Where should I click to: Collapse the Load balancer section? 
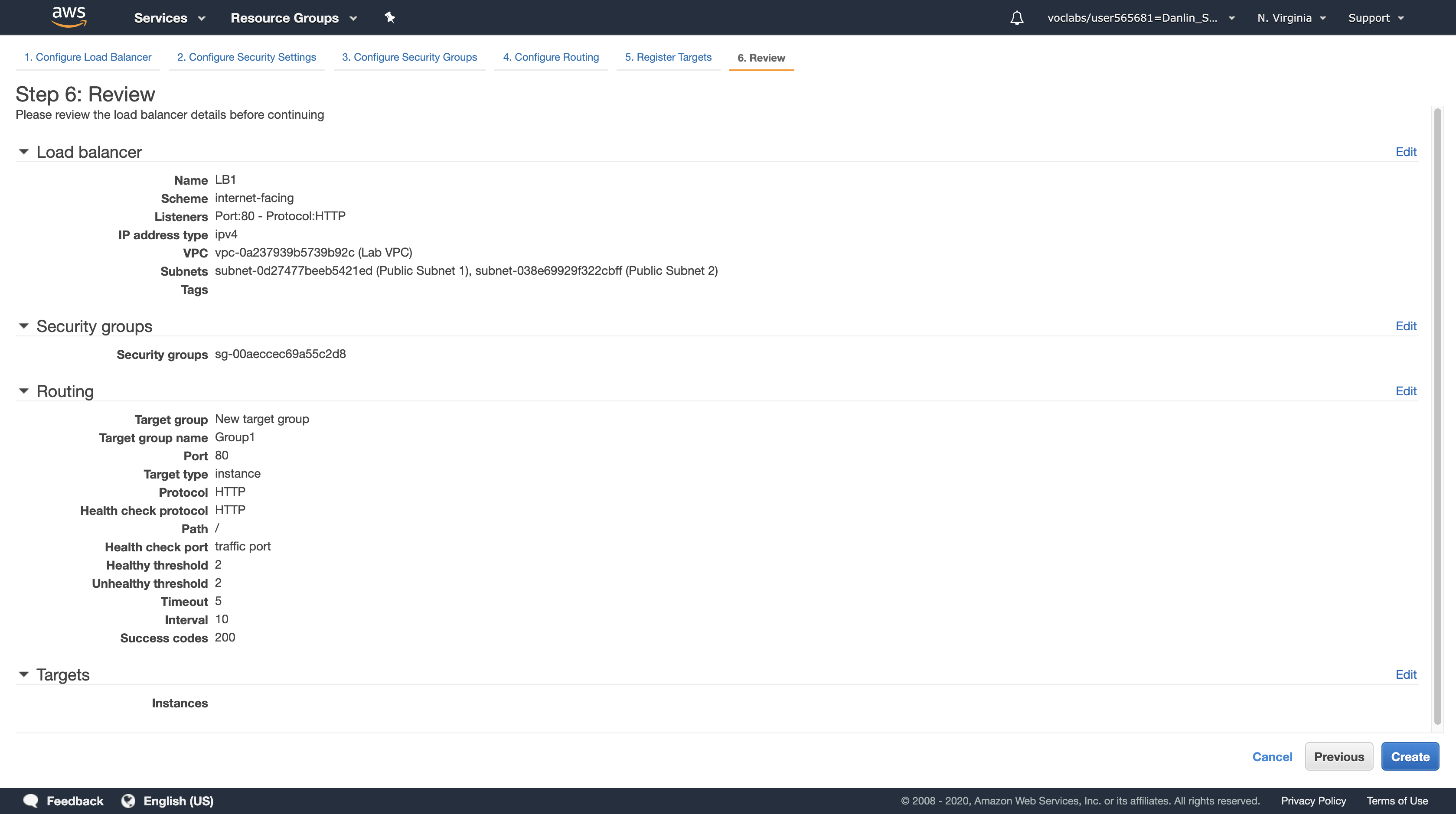pyautogui.click(x=24, y=151)
